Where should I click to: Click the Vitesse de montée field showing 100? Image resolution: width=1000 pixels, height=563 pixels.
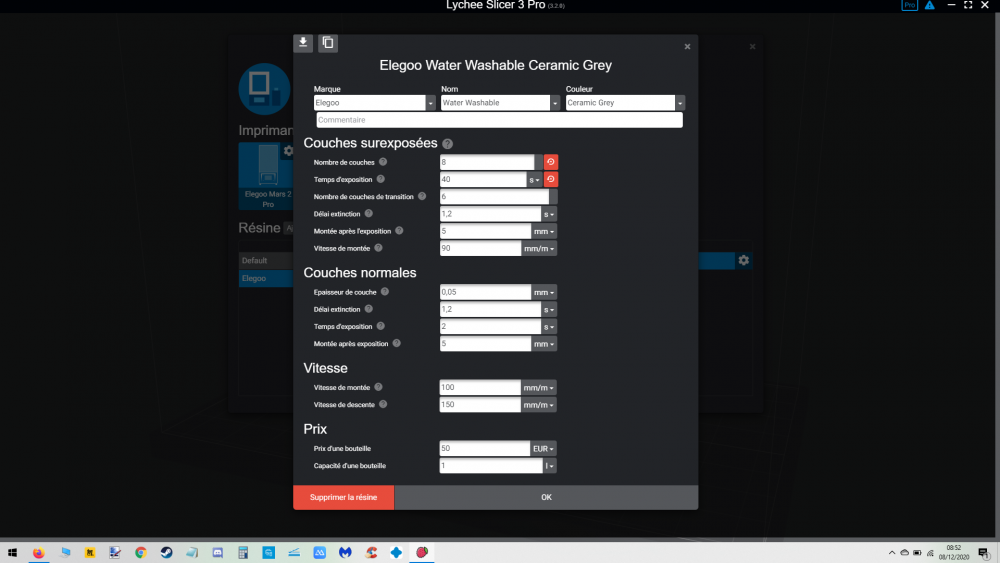pyautogui.click(x=480, y=387)
